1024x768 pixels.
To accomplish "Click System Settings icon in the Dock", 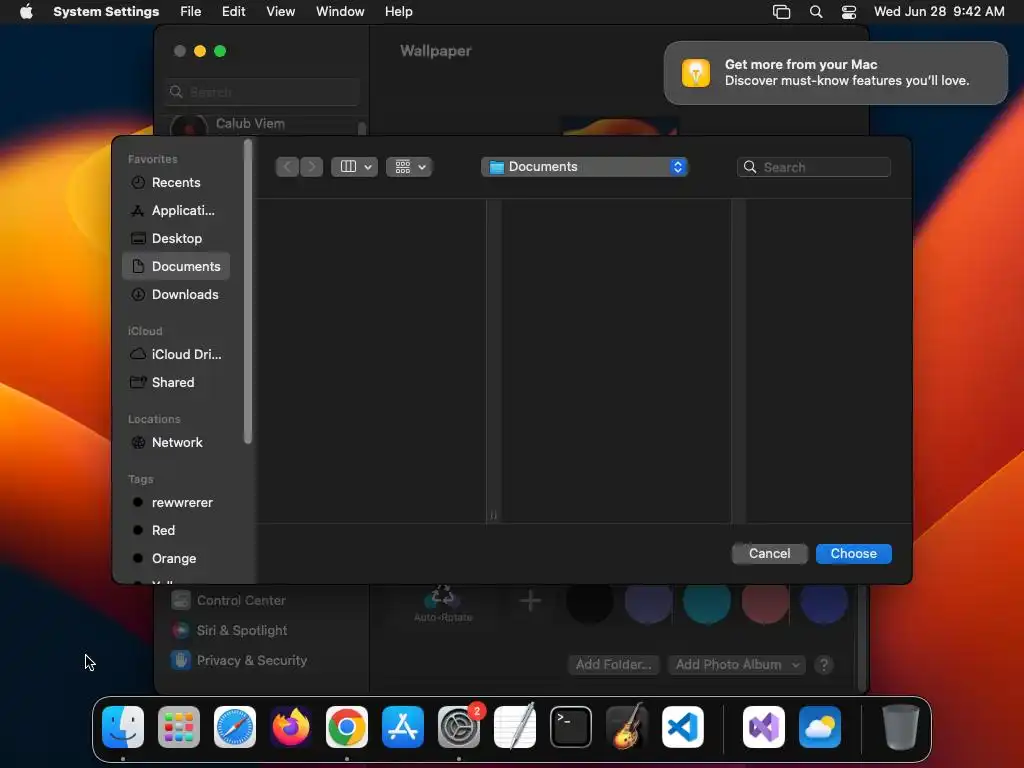I will coord(458,727).
